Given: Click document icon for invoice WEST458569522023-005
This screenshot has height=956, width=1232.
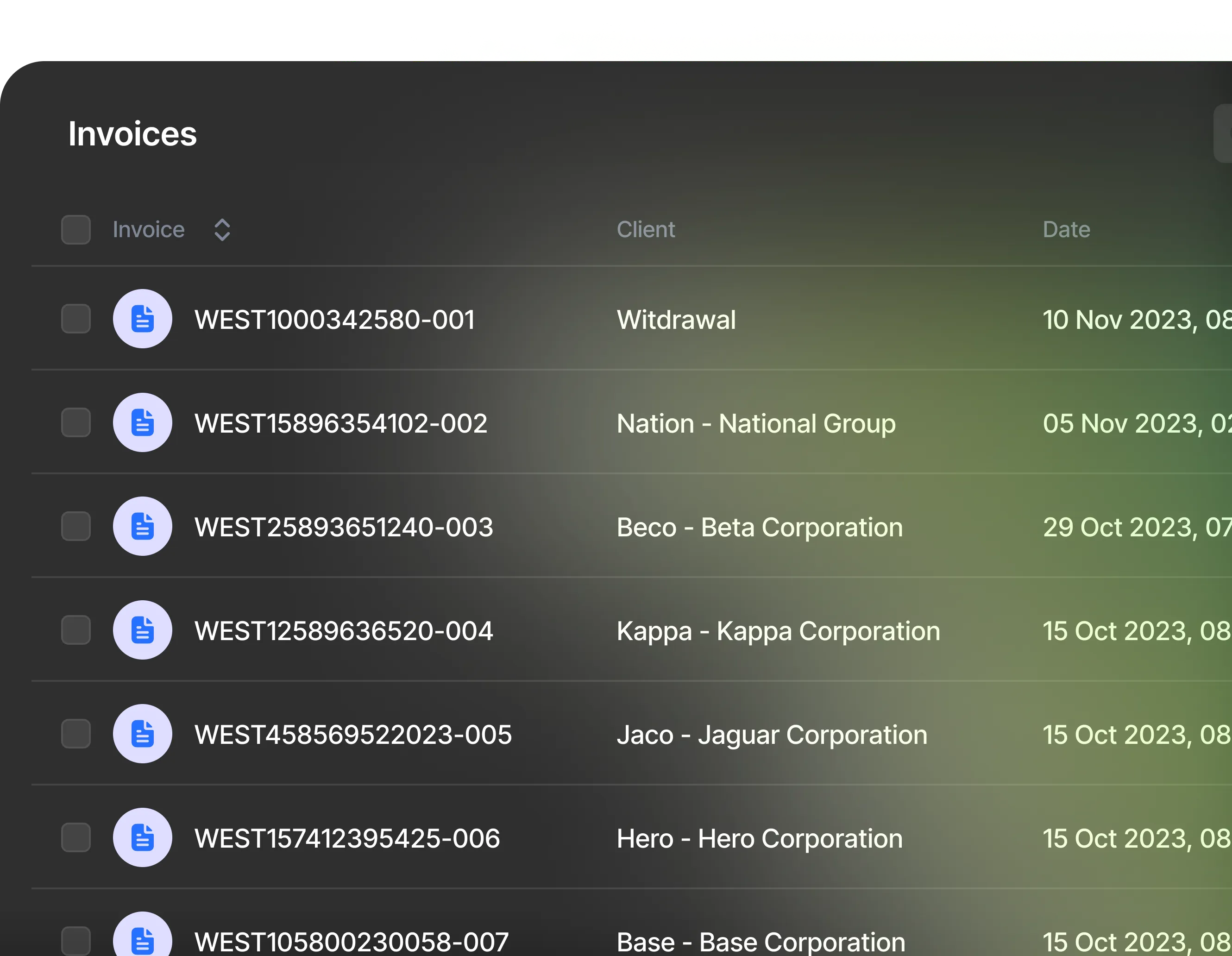Looking at the screenshot, I should 142,734.
